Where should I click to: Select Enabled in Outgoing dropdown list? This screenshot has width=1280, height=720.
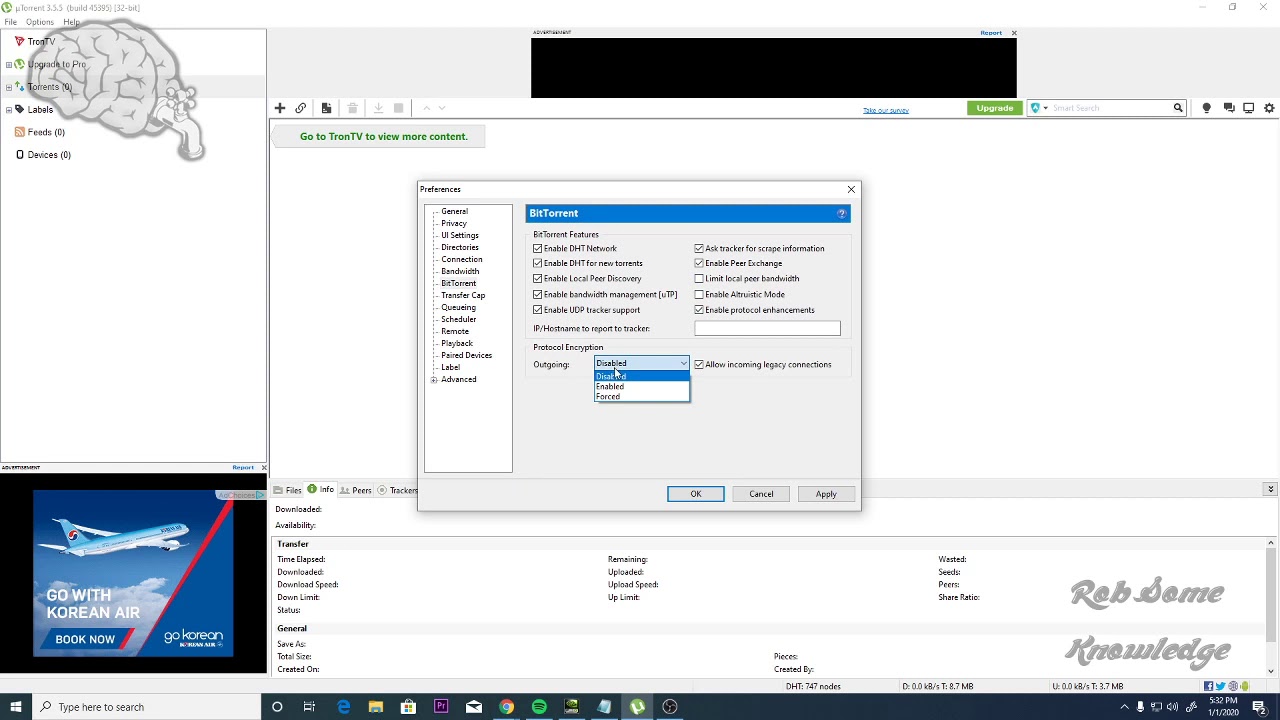tap(641, 386)
